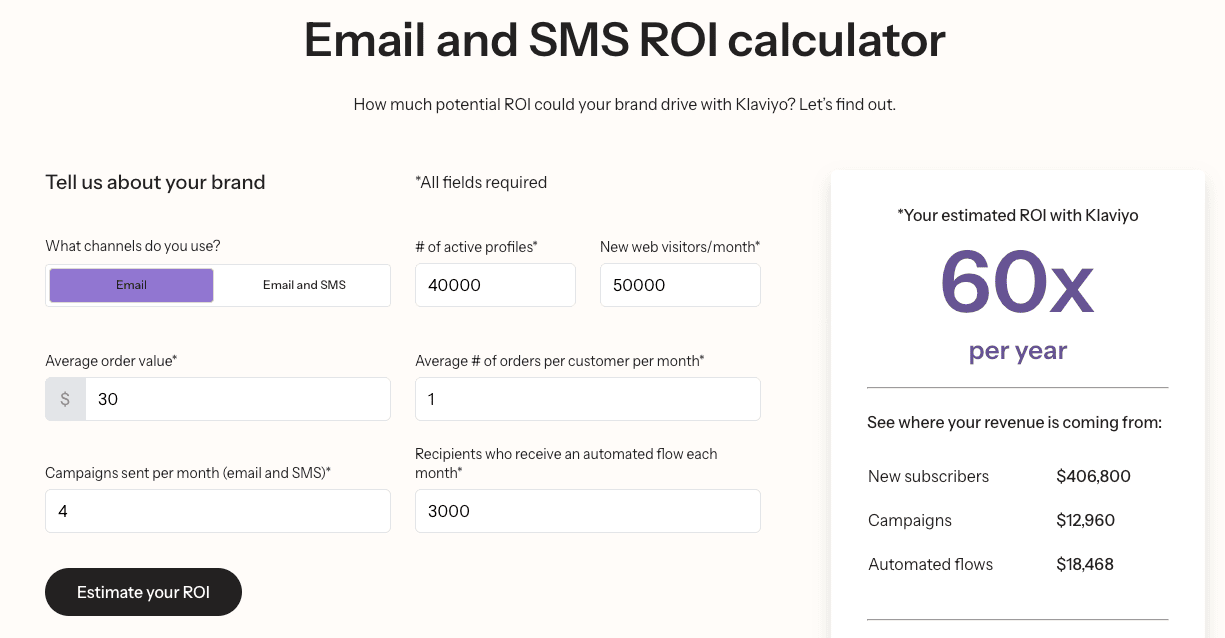1225x638 pixels.
Task: Select the active profiles input field
Action: pyautogui.click(x=495, y=285)
